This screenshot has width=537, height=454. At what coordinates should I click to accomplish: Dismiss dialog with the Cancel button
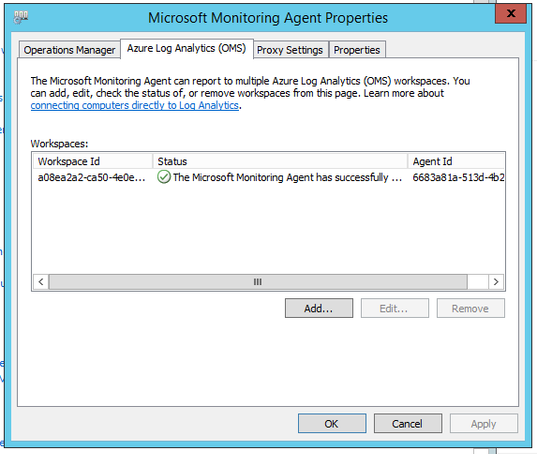pyautogui.click(x=408, y=424)
